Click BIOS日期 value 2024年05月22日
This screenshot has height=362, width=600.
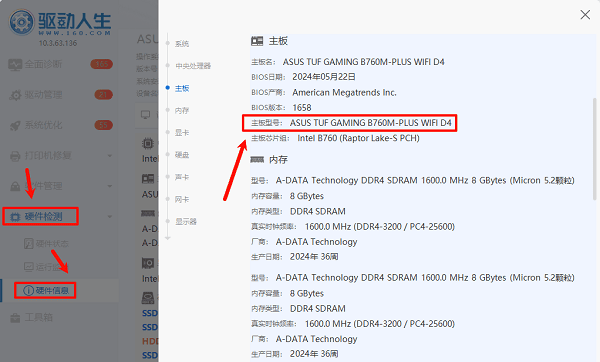click(324, 77)
